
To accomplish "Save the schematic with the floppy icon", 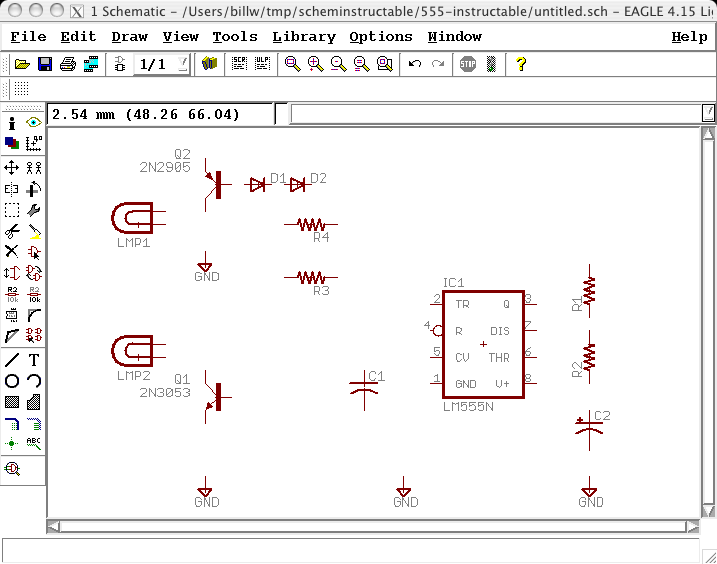I will (x=45, y=64).
